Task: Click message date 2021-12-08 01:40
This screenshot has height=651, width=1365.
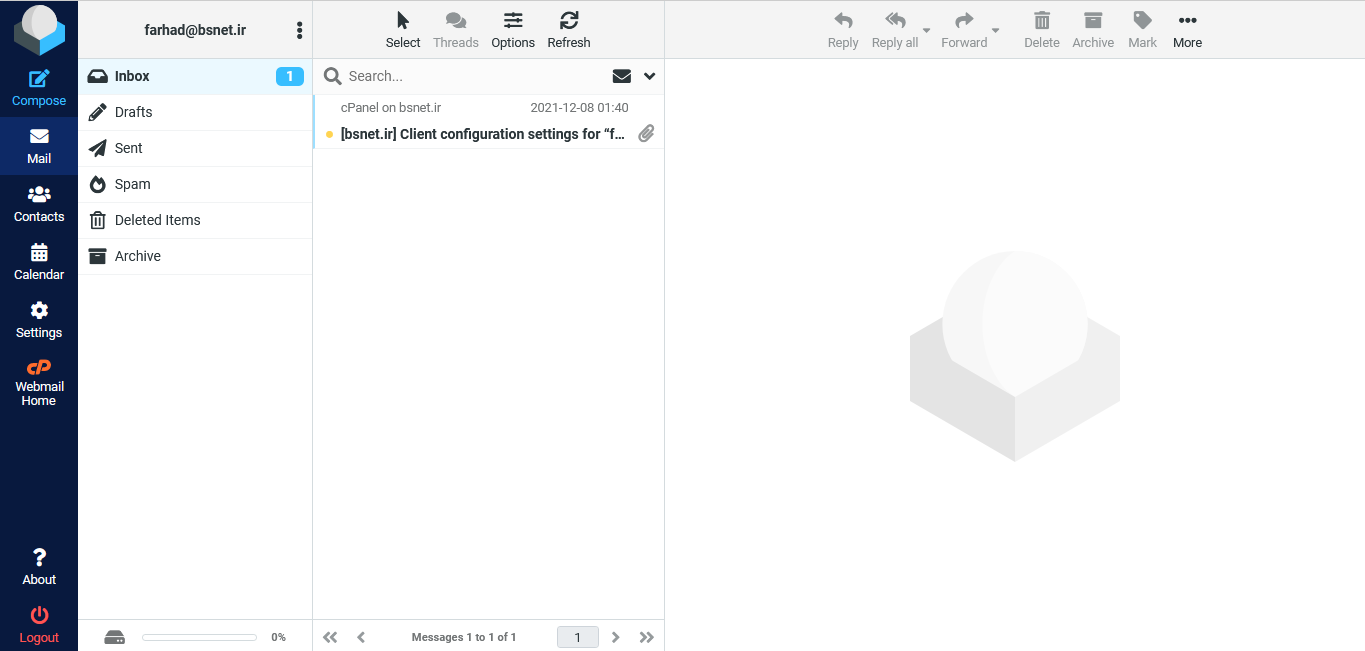Action: click(x=579, y=107)
